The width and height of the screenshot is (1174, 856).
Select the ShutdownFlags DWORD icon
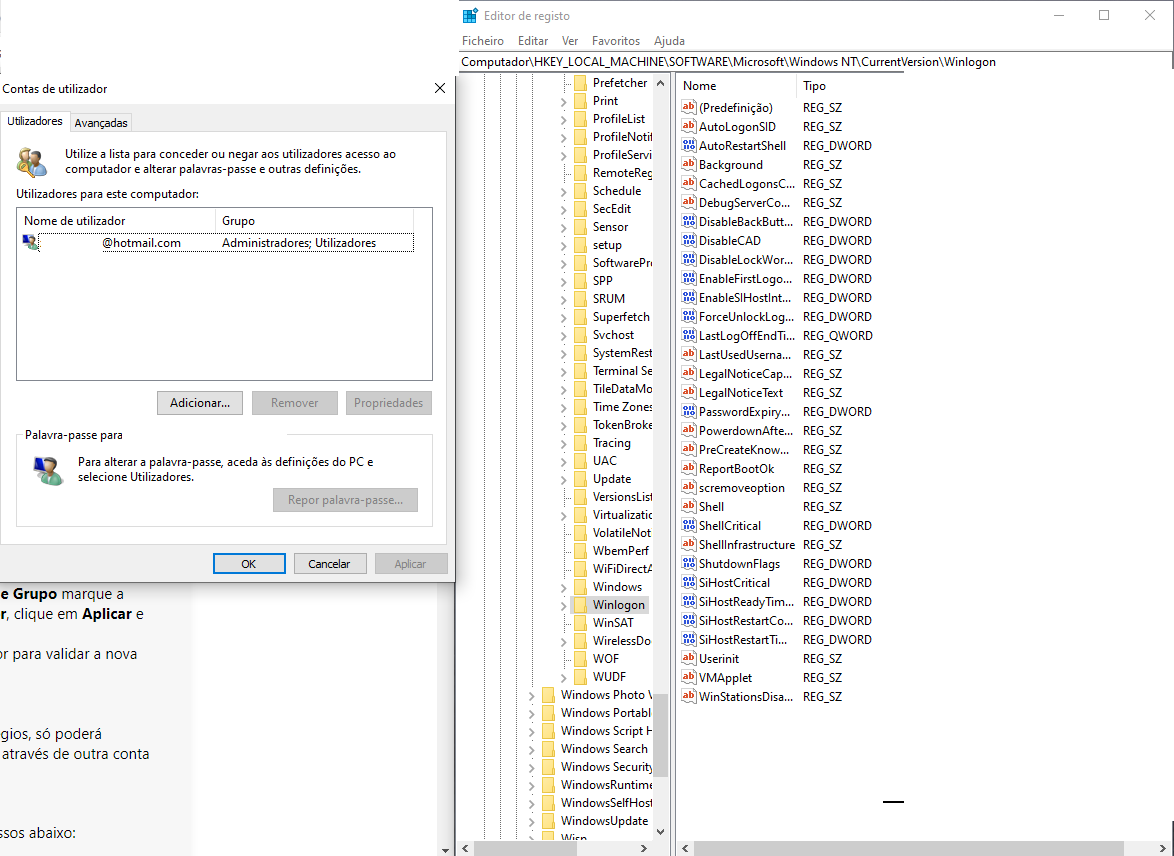pyautogui.click(x=689, y=563)
